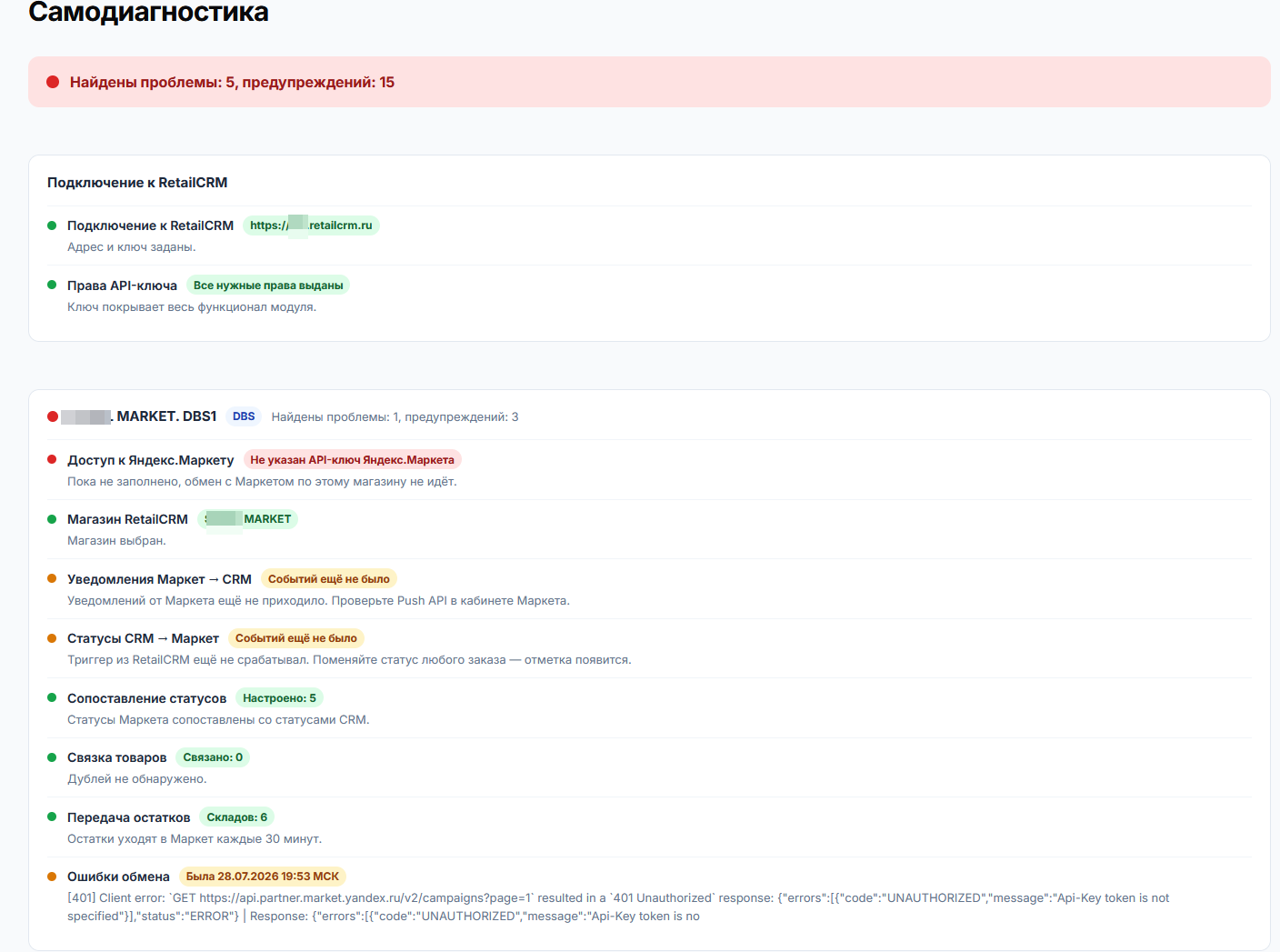This screenshot has height=952, width=1280.
Task: Click the 'Передача остатков' row label
Action: pyautogui.click(x=129, y=817)
